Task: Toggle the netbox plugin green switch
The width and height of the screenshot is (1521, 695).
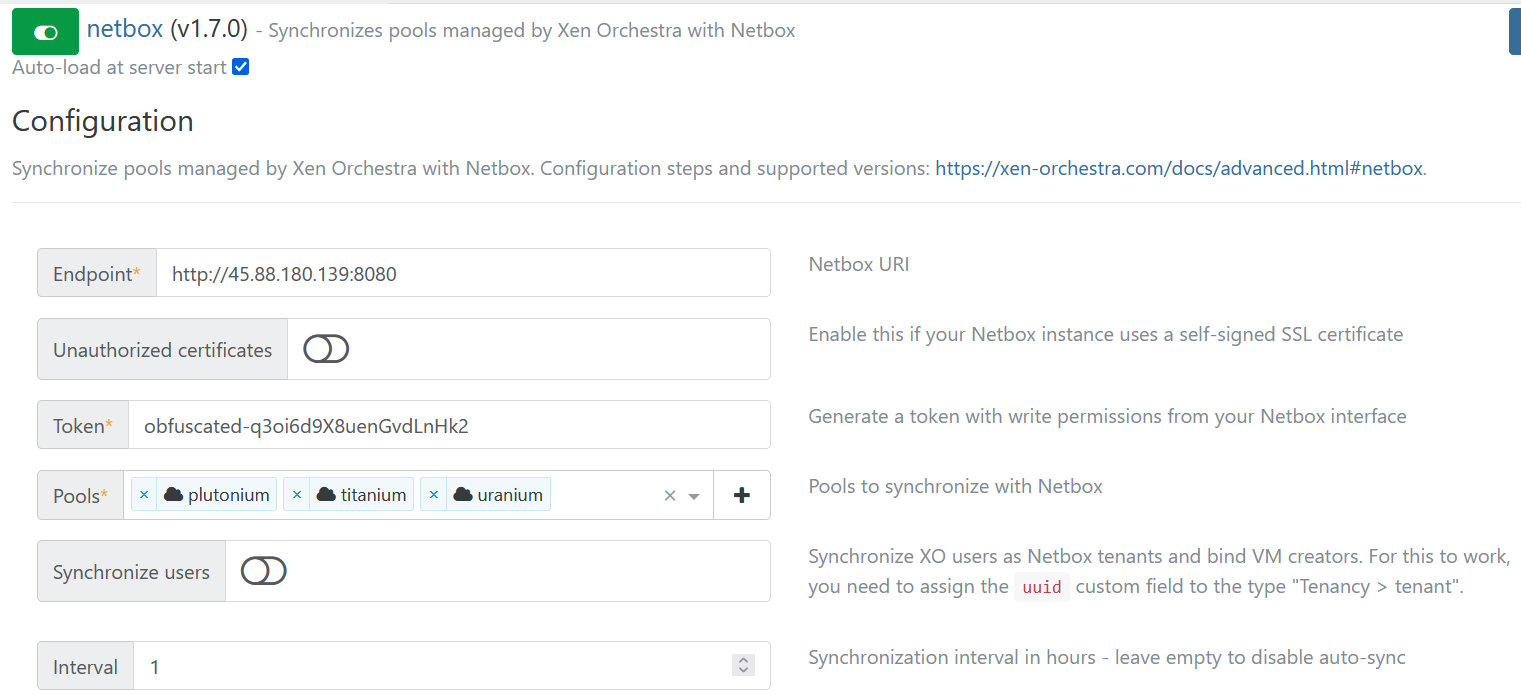Action: click(x=46, y=32)
